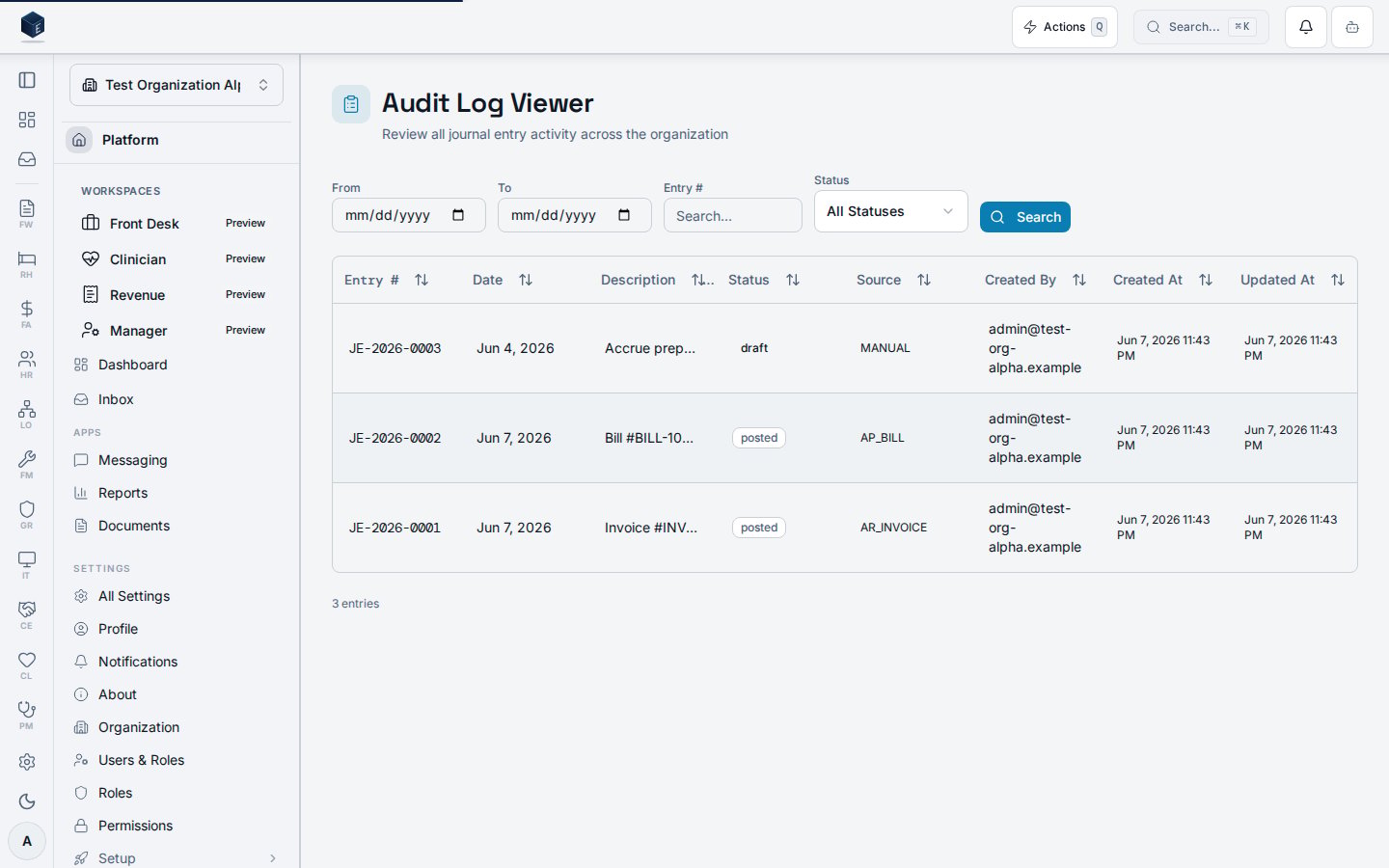Open Organization settings

point(177,727)
